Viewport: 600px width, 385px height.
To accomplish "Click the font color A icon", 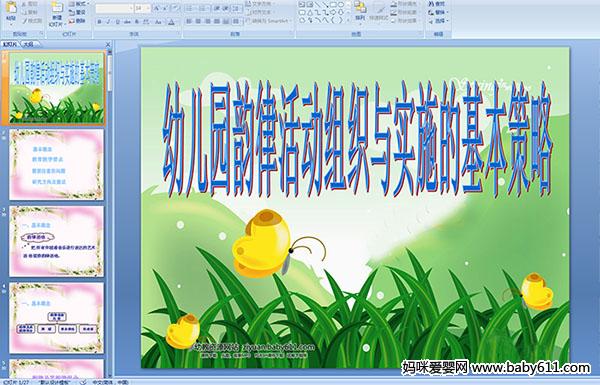I will 171,22.
